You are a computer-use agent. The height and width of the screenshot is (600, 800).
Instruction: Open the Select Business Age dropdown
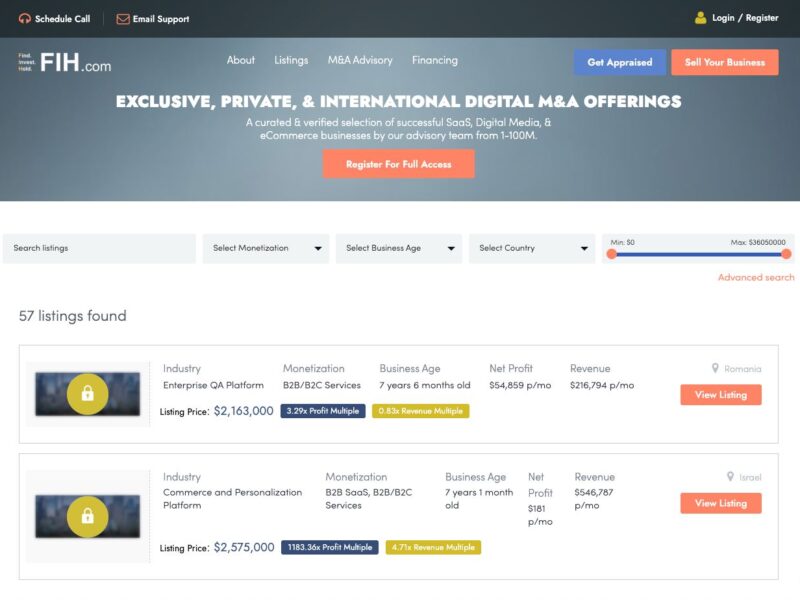(x=399, y=248)
